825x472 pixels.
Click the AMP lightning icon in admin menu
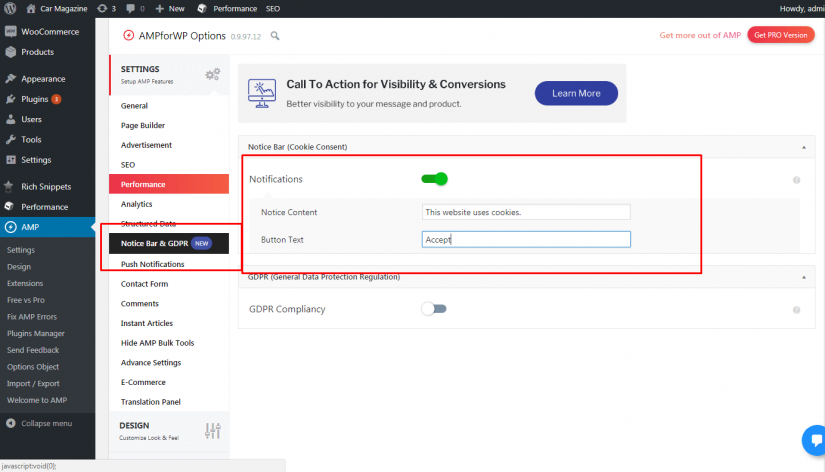(11, 227)
